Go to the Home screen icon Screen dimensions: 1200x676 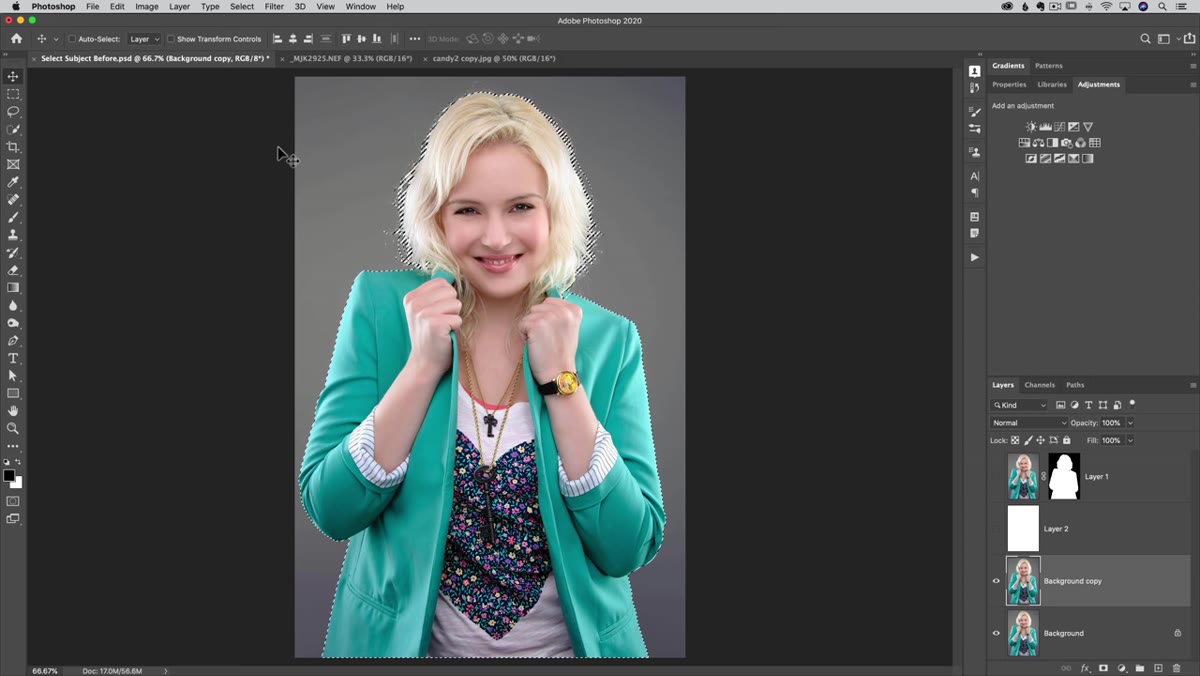pos(16,39)
